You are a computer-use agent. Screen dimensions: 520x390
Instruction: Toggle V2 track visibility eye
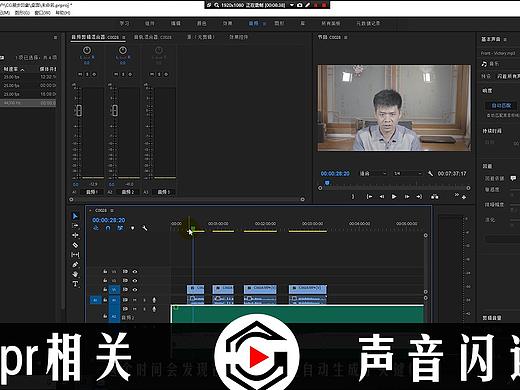click(135, 281)
